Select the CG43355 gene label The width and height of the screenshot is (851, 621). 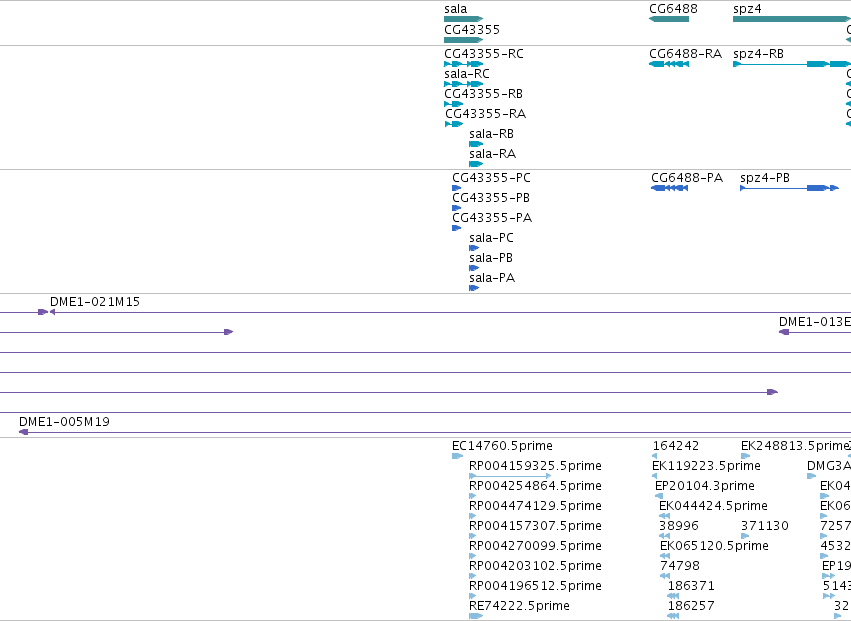[472, 29]
